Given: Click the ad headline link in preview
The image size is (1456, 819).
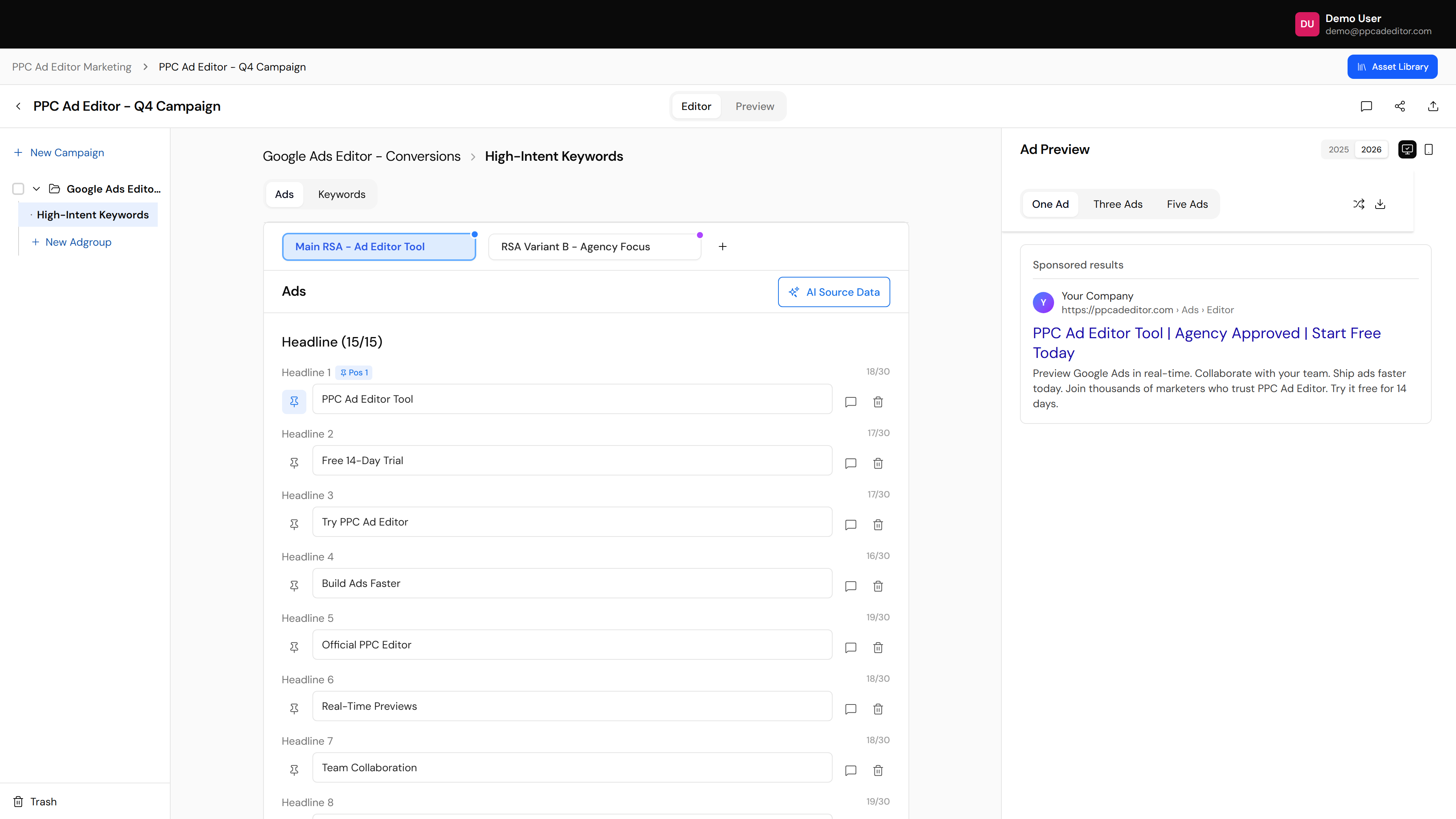Looking at the screenshot, I should [1207, 342].
